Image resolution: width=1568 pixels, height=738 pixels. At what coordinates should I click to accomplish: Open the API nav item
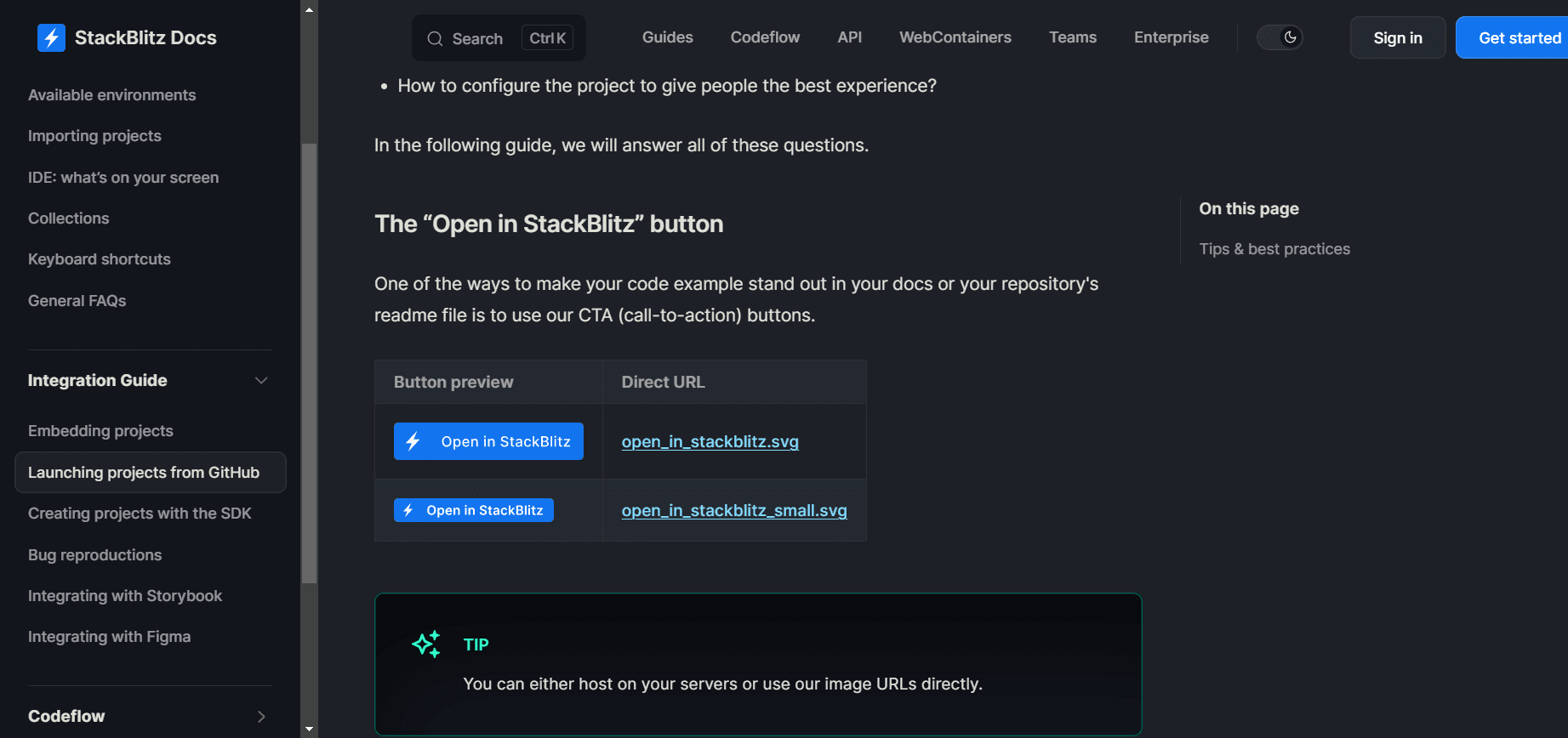coord(849,37)
